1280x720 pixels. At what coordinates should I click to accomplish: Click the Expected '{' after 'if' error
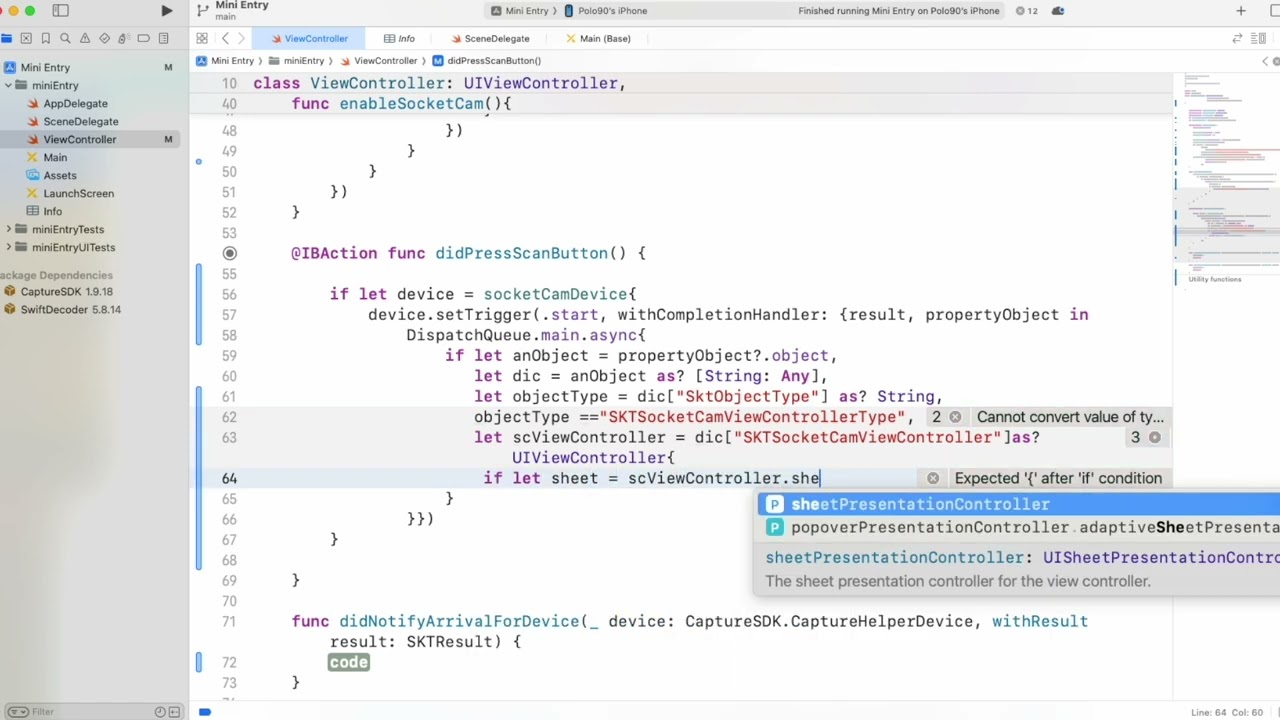1058,478
